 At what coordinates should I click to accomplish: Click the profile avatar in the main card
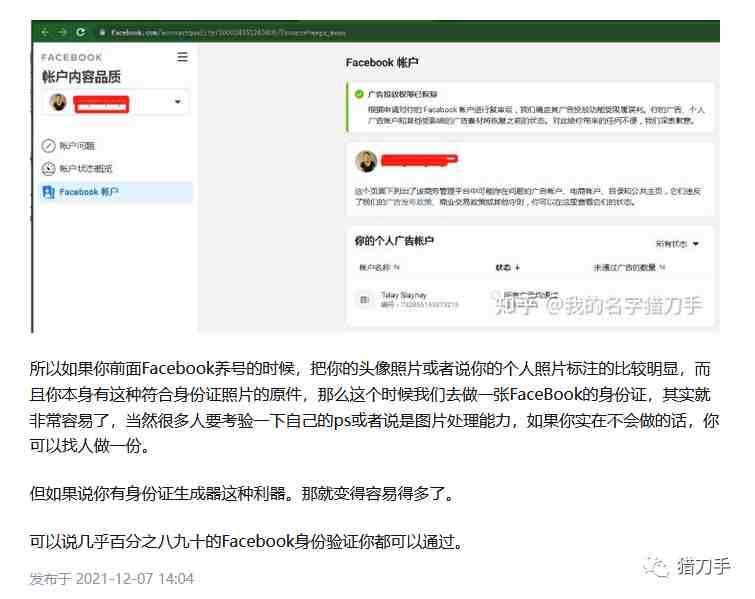point(365,161)
